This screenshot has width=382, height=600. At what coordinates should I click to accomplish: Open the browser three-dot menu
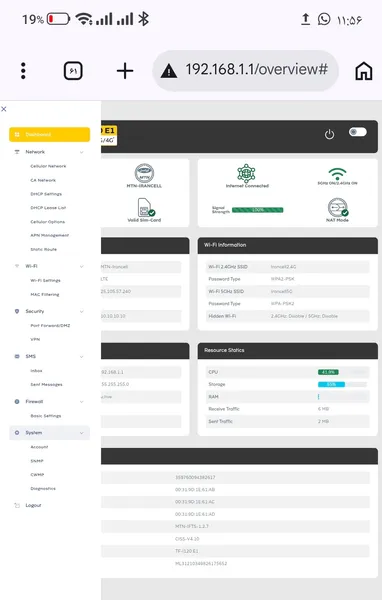[23, 71]
